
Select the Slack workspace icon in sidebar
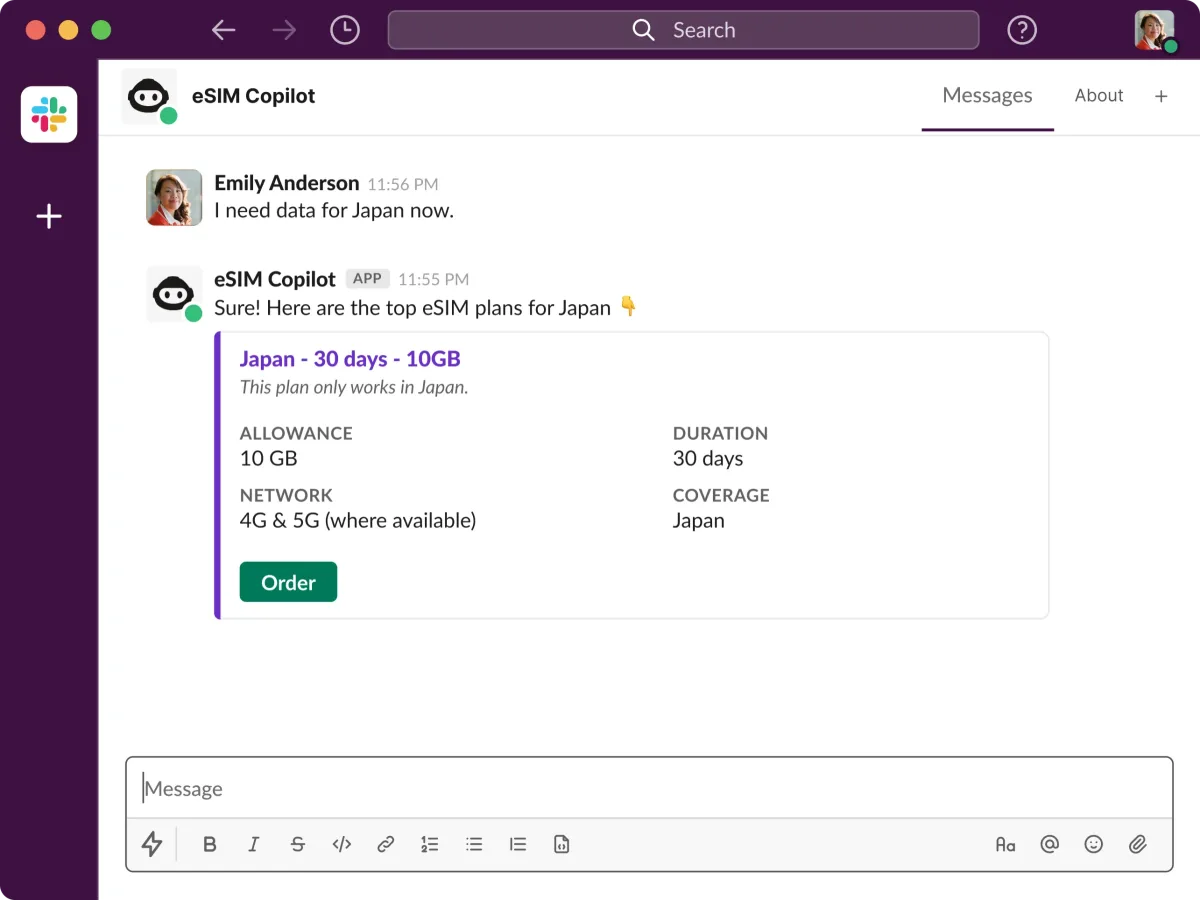49,114
